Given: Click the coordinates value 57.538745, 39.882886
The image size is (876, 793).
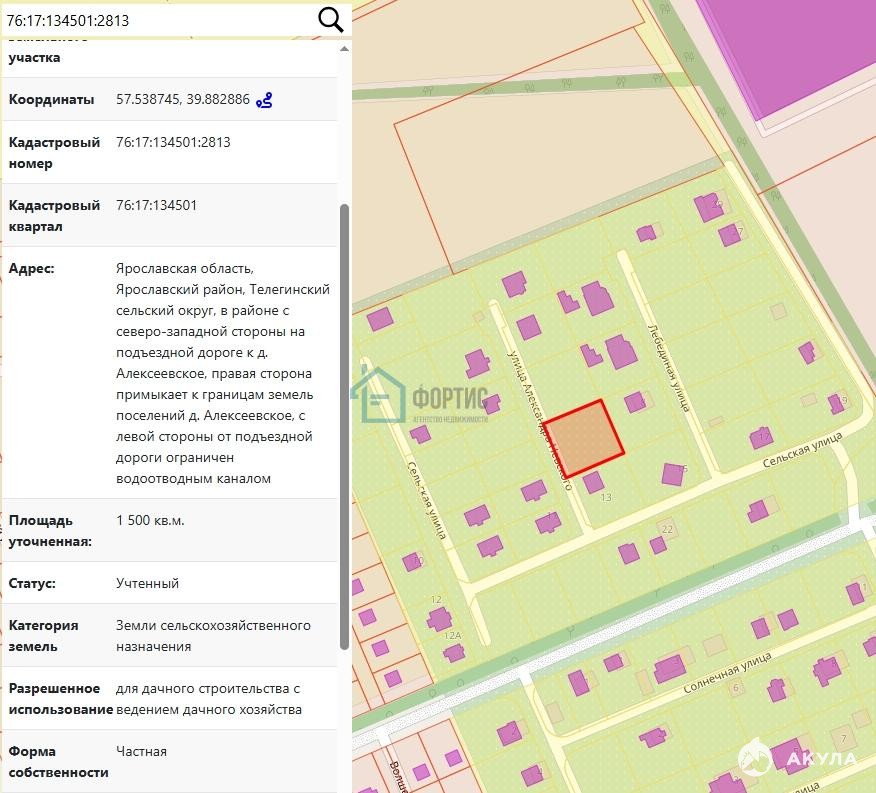Looking at the screenshot, I should (x=183, y=100).
